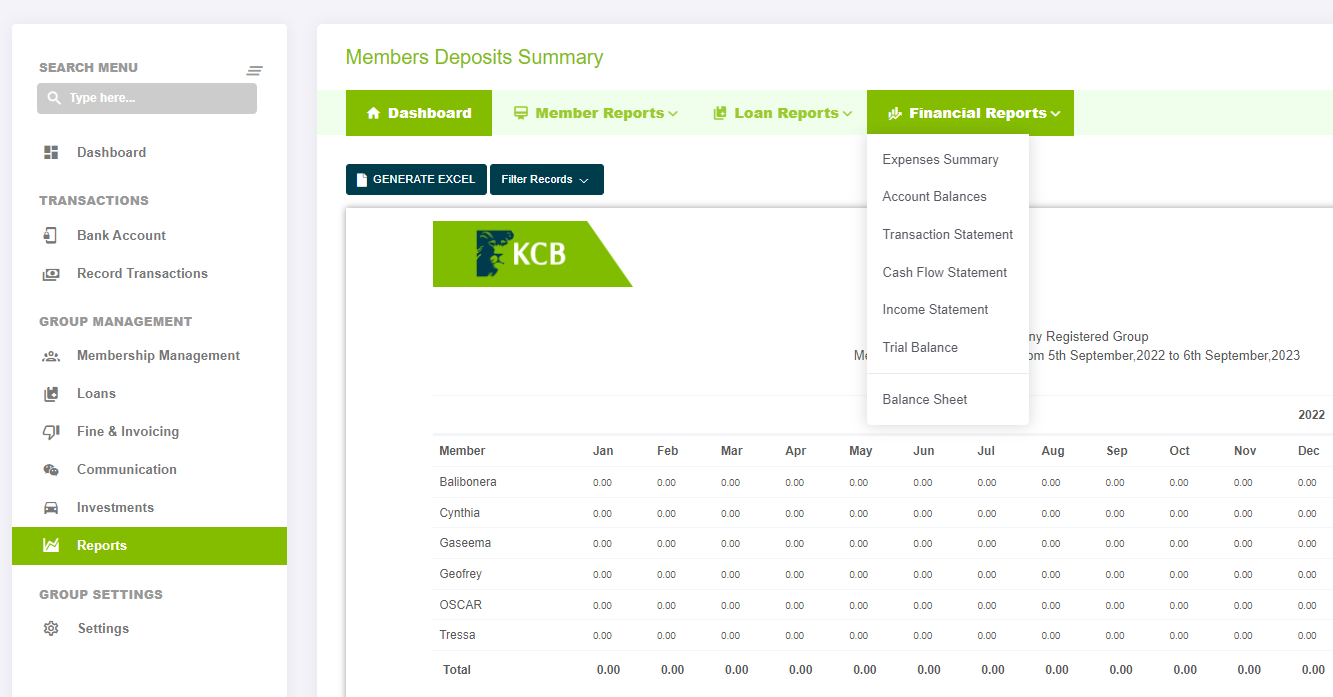Collapse the Financial Reports dropdown chevron

coord(1055,114)
